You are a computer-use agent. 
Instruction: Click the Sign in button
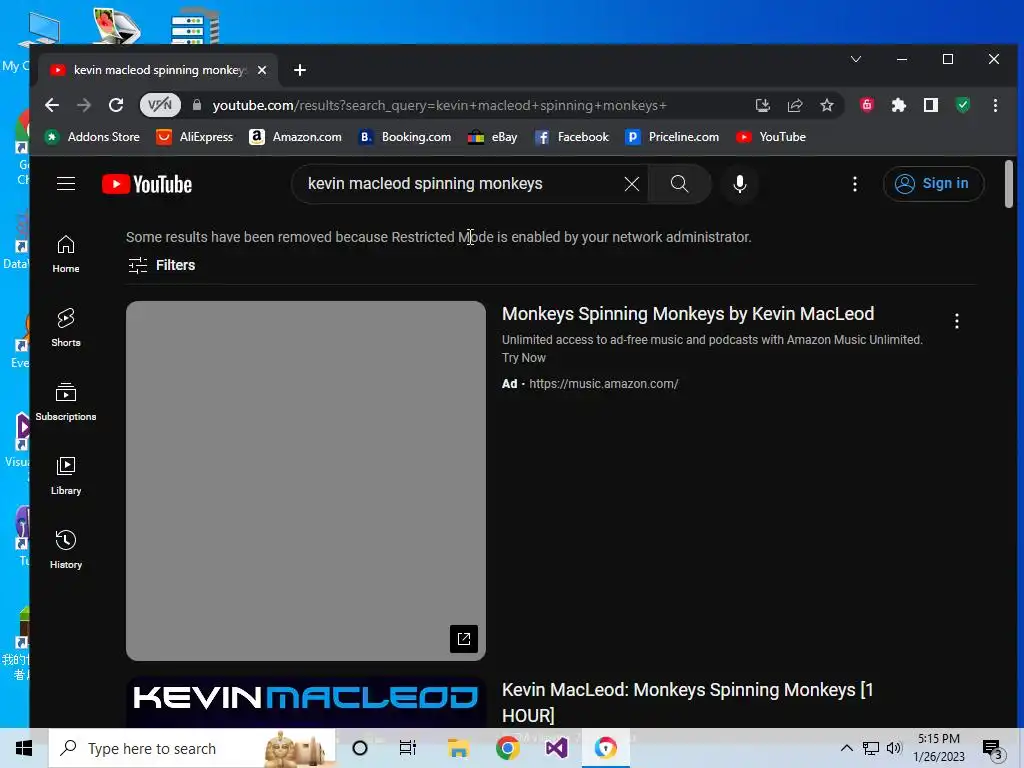point(933,184)
